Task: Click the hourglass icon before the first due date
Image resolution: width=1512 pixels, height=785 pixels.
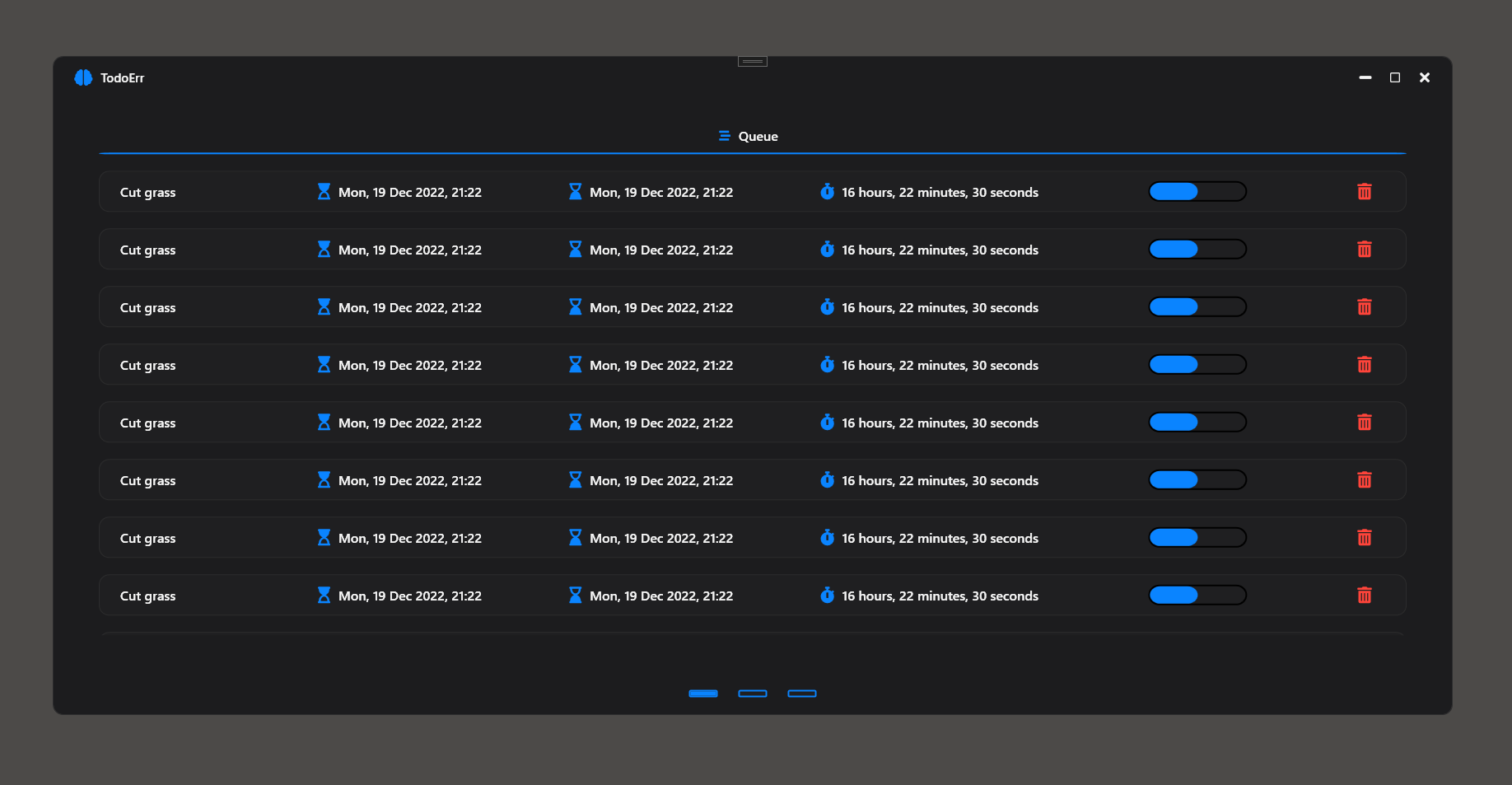Action: coord(575,191)
